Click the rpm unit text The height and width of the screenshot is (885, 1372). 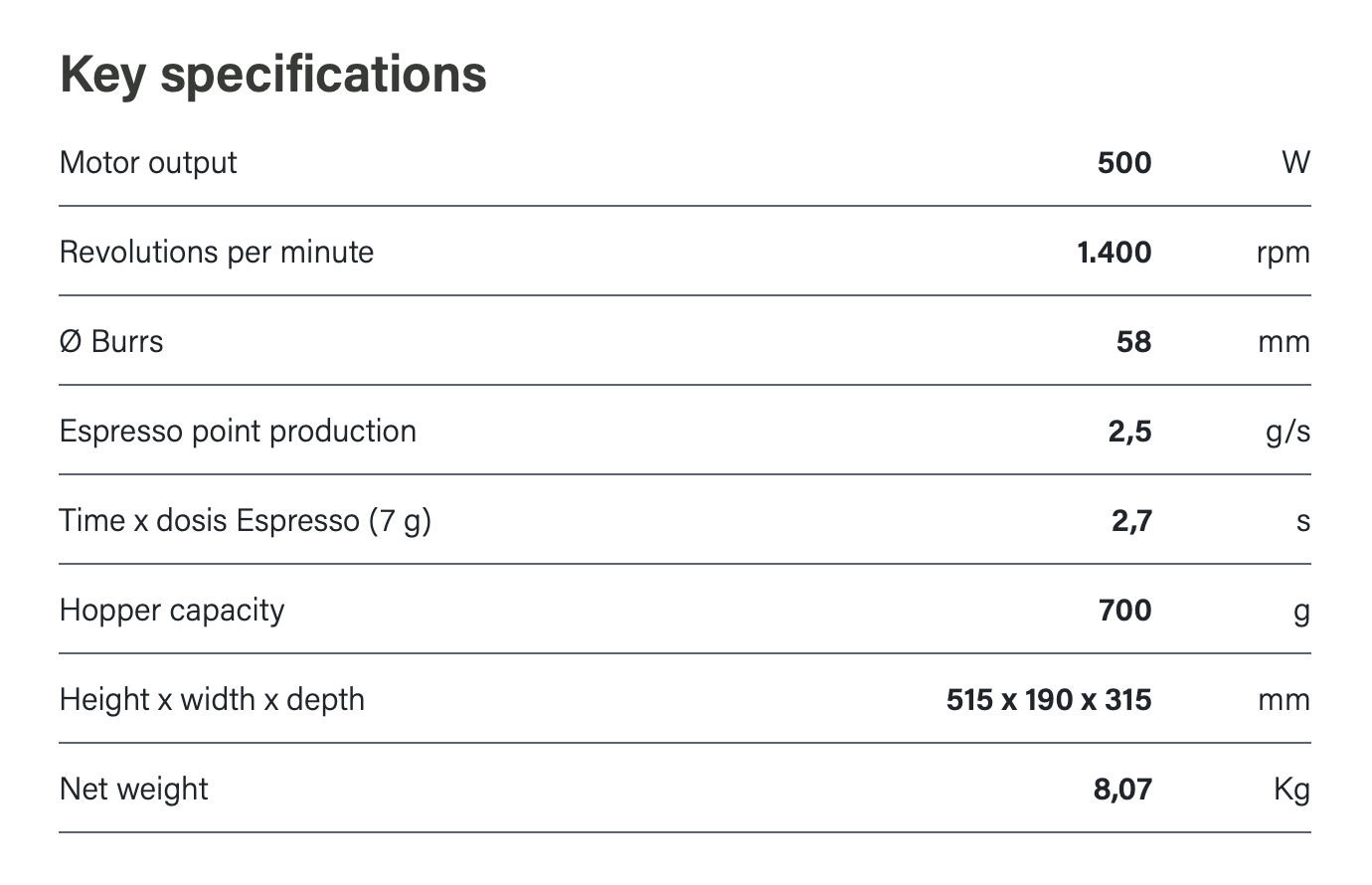1283,253
